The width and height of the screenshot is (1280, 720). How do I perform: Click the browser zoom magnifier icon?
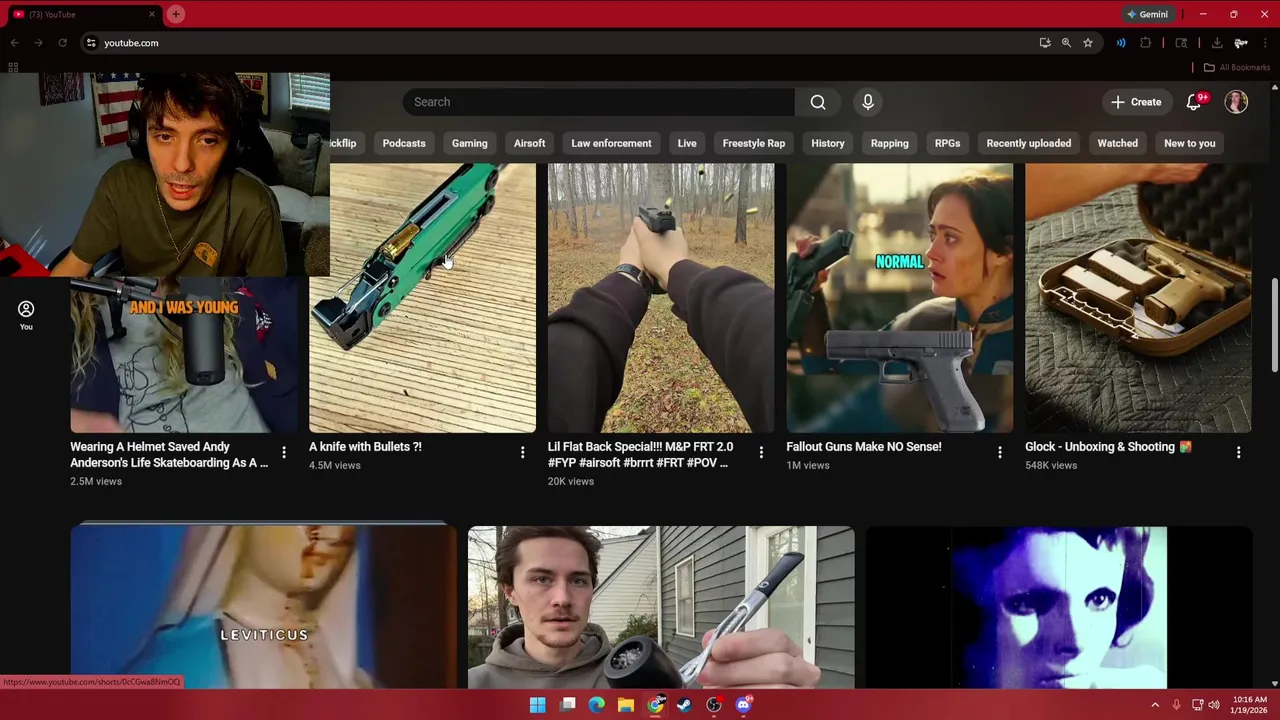tap(1066, 43)
